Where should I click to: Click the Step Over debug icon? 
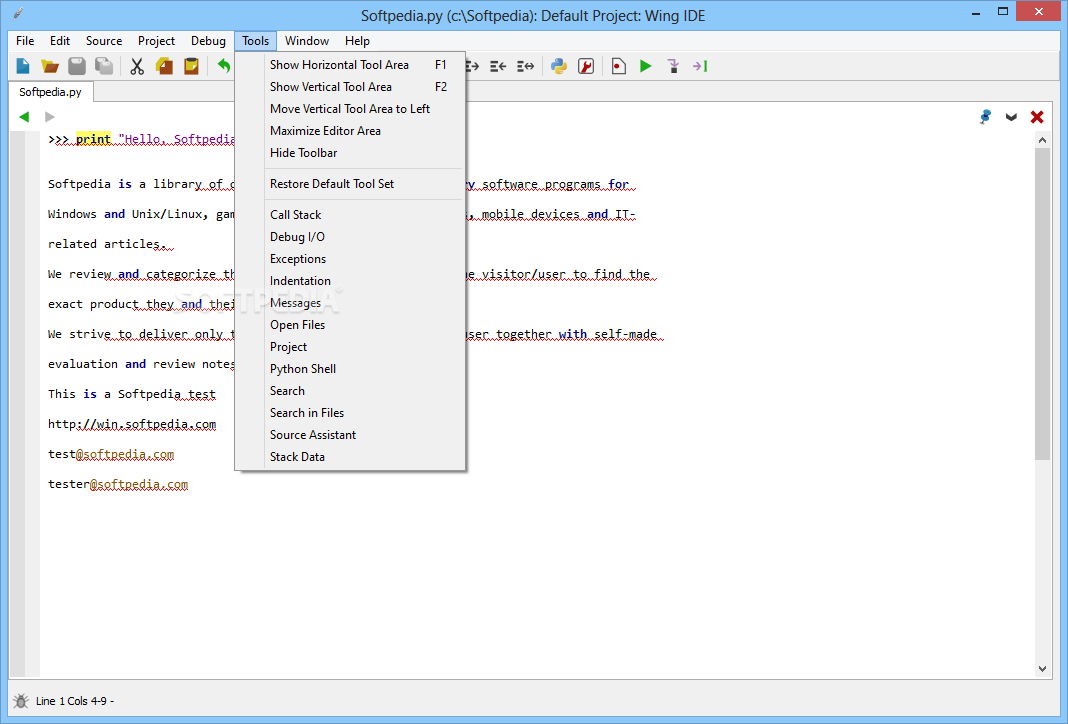coord(700,66)
